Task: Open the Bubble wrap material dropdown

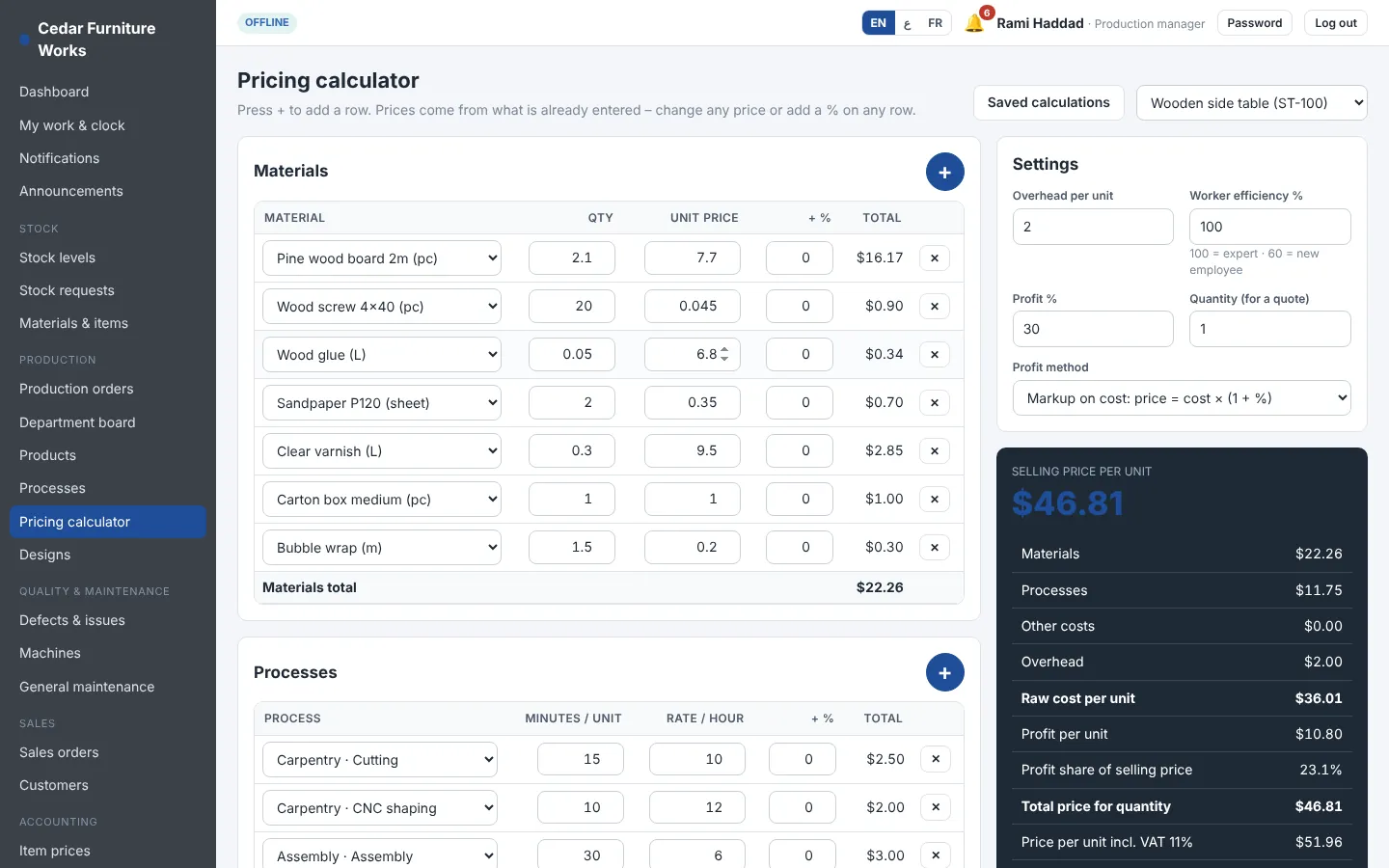Action: pos(382,548)
